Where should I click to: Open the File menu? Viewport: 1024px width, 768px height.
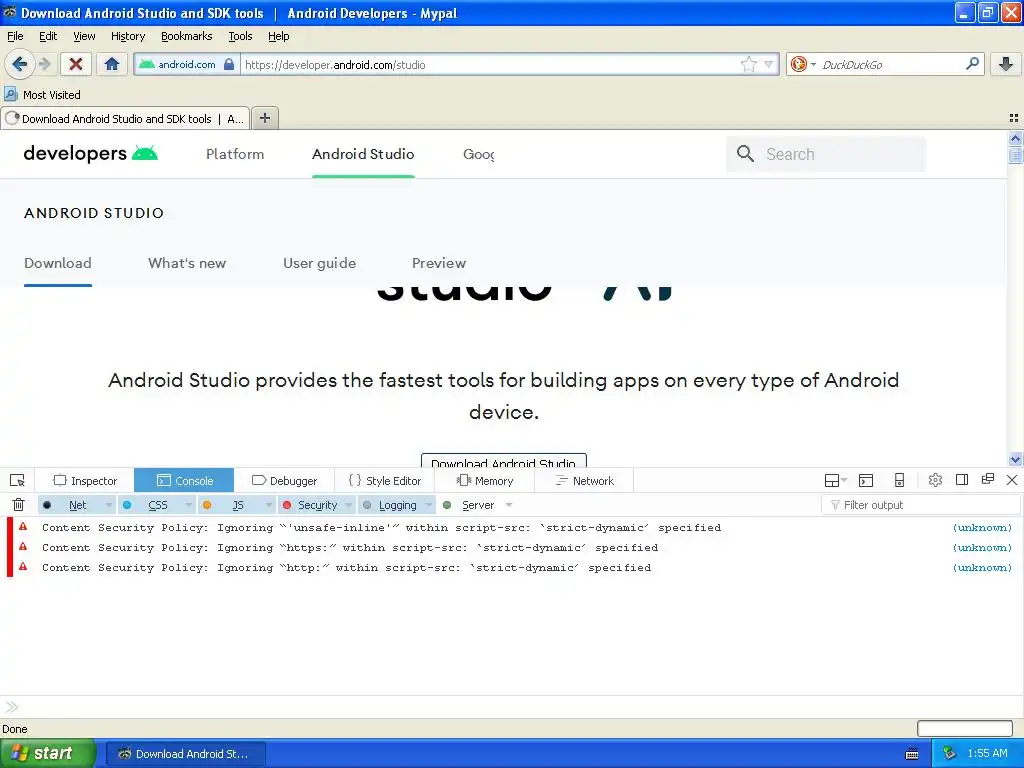pyautogui.click(x=15, y=36)
